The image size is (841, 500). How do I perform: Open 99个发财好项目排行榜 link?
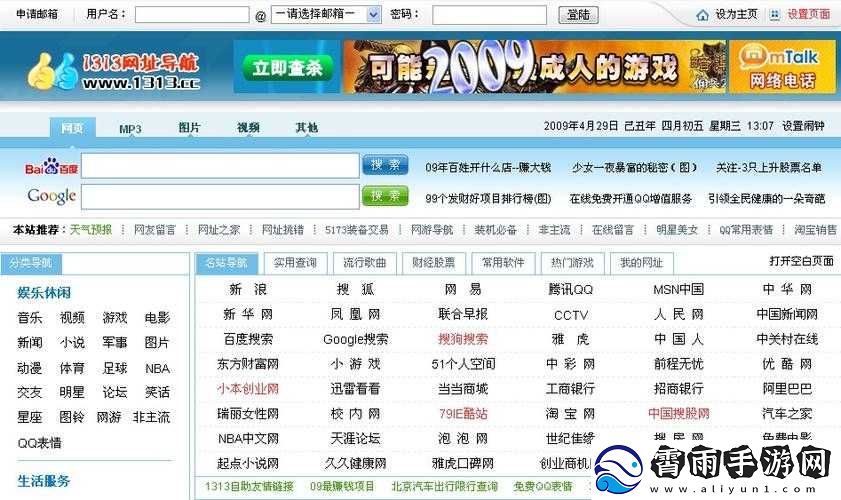[x=488, y=199]
